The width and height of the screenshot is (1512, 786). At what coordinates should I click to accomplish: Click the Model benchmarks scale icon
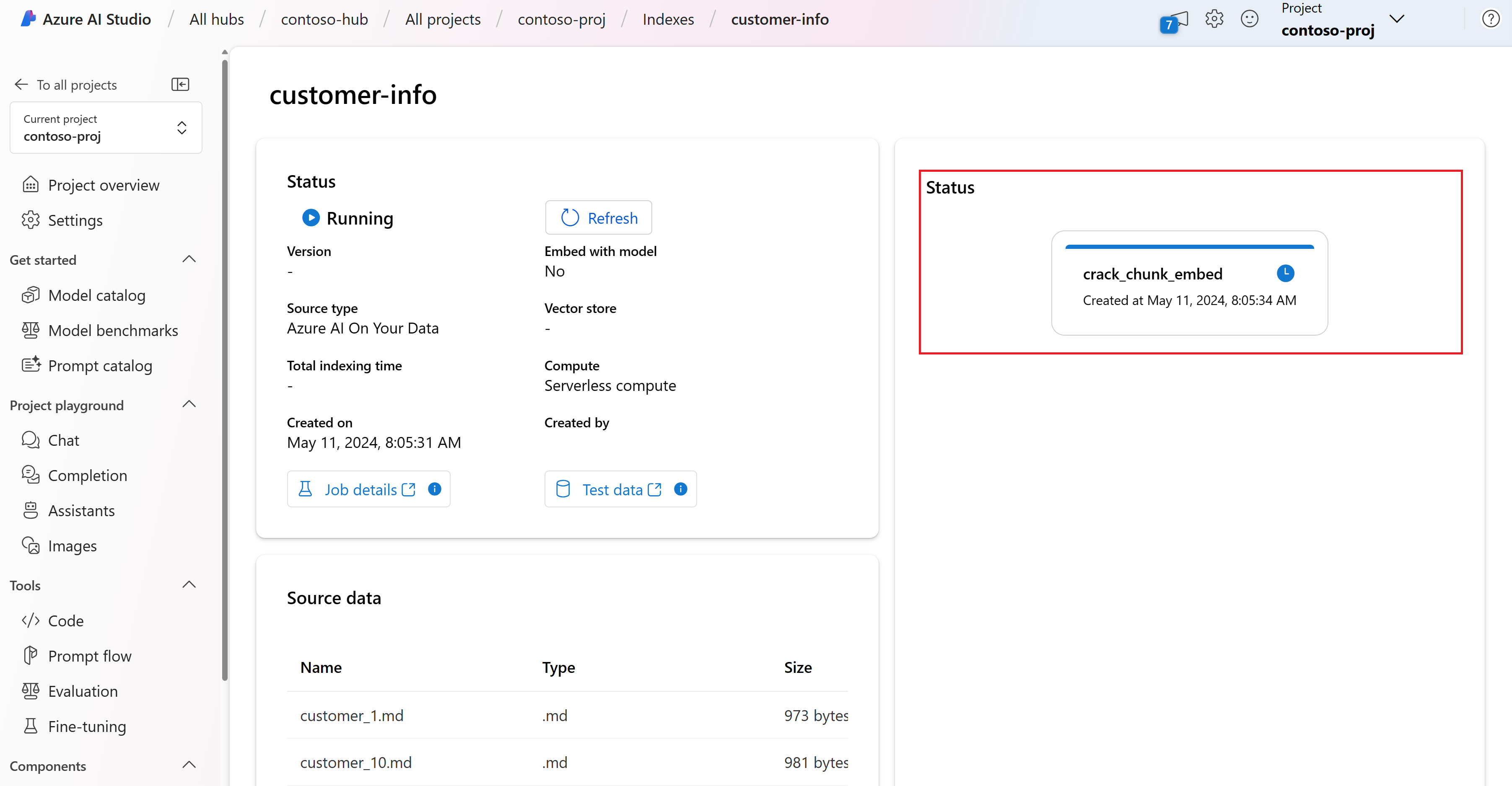[x=31, y=330]
